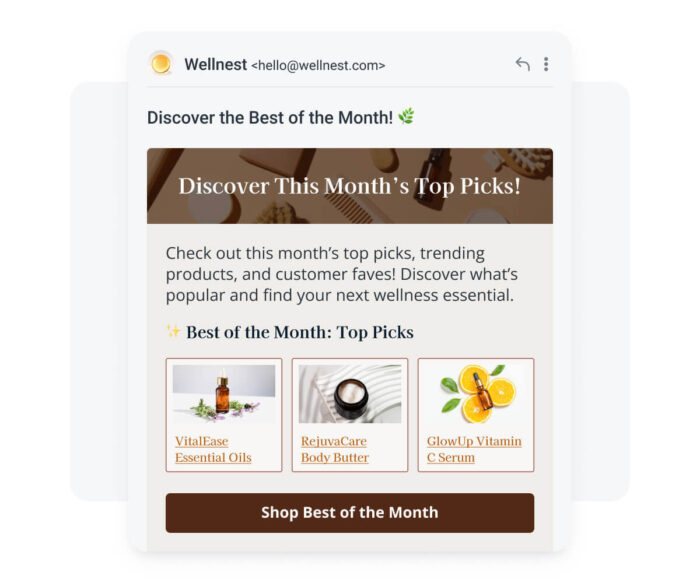Select the GlowUp Vitamin C Serum card
This screenshot has height=583, width=700.
click(x=476, y=415)
